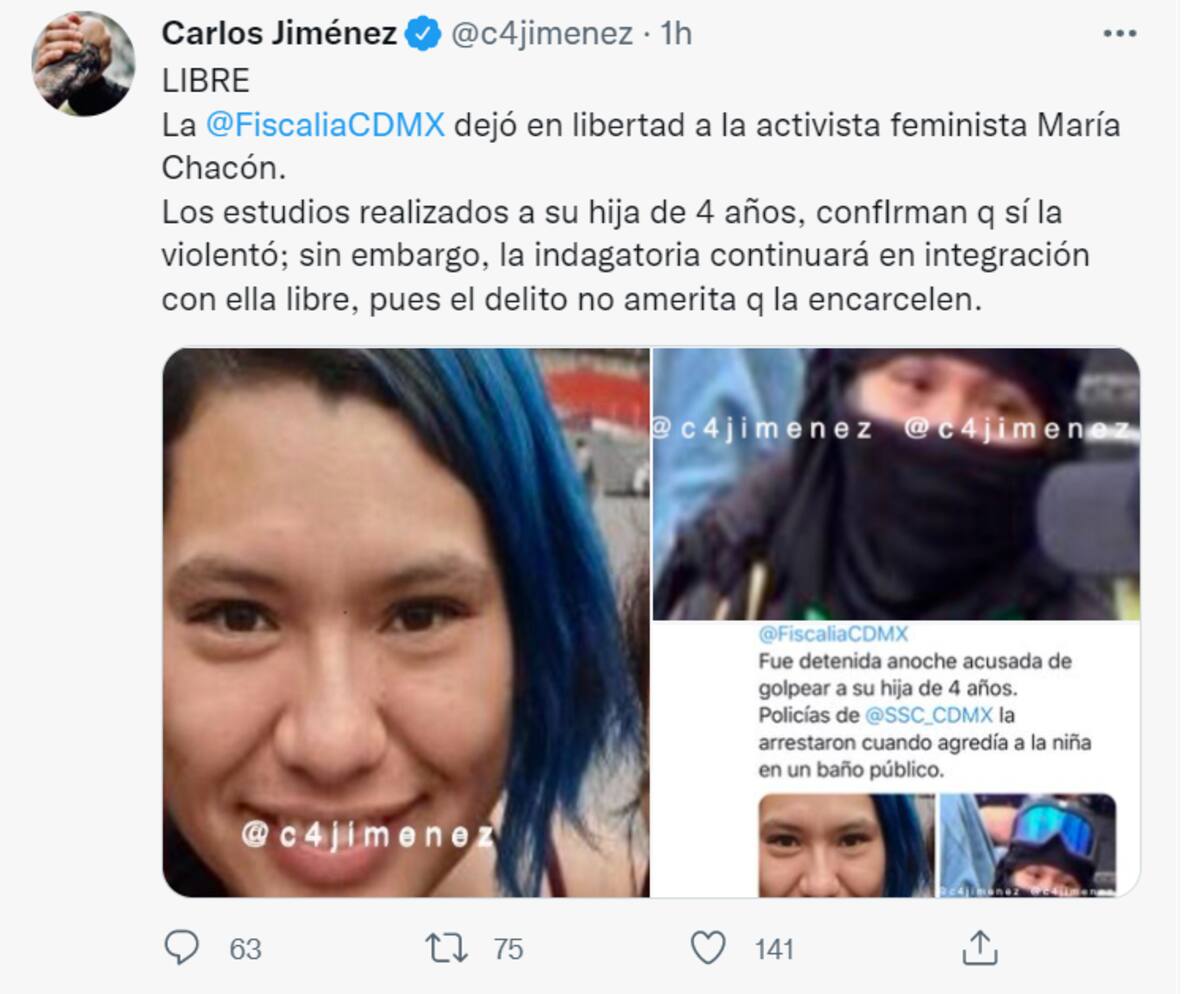Click the reply count 63
This screenshot has height=994, width=1200.
245,948
